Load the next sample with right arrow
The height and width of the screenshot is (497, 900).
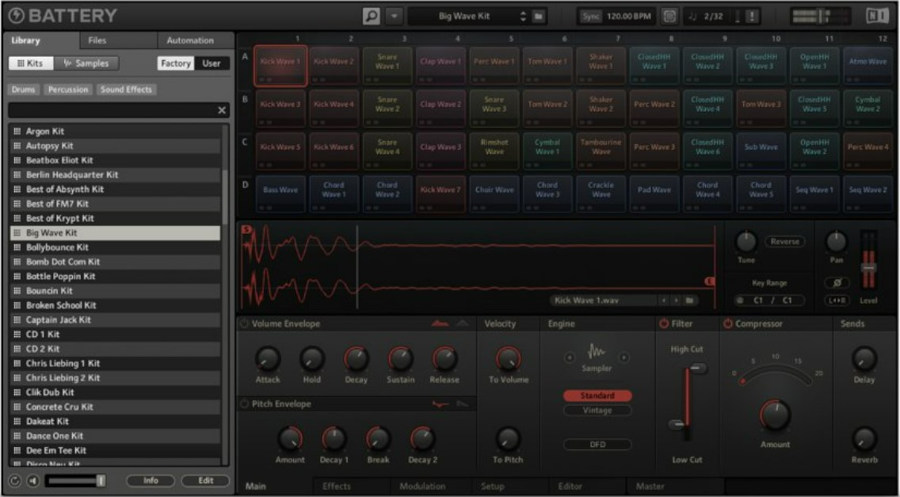point(676,300)
